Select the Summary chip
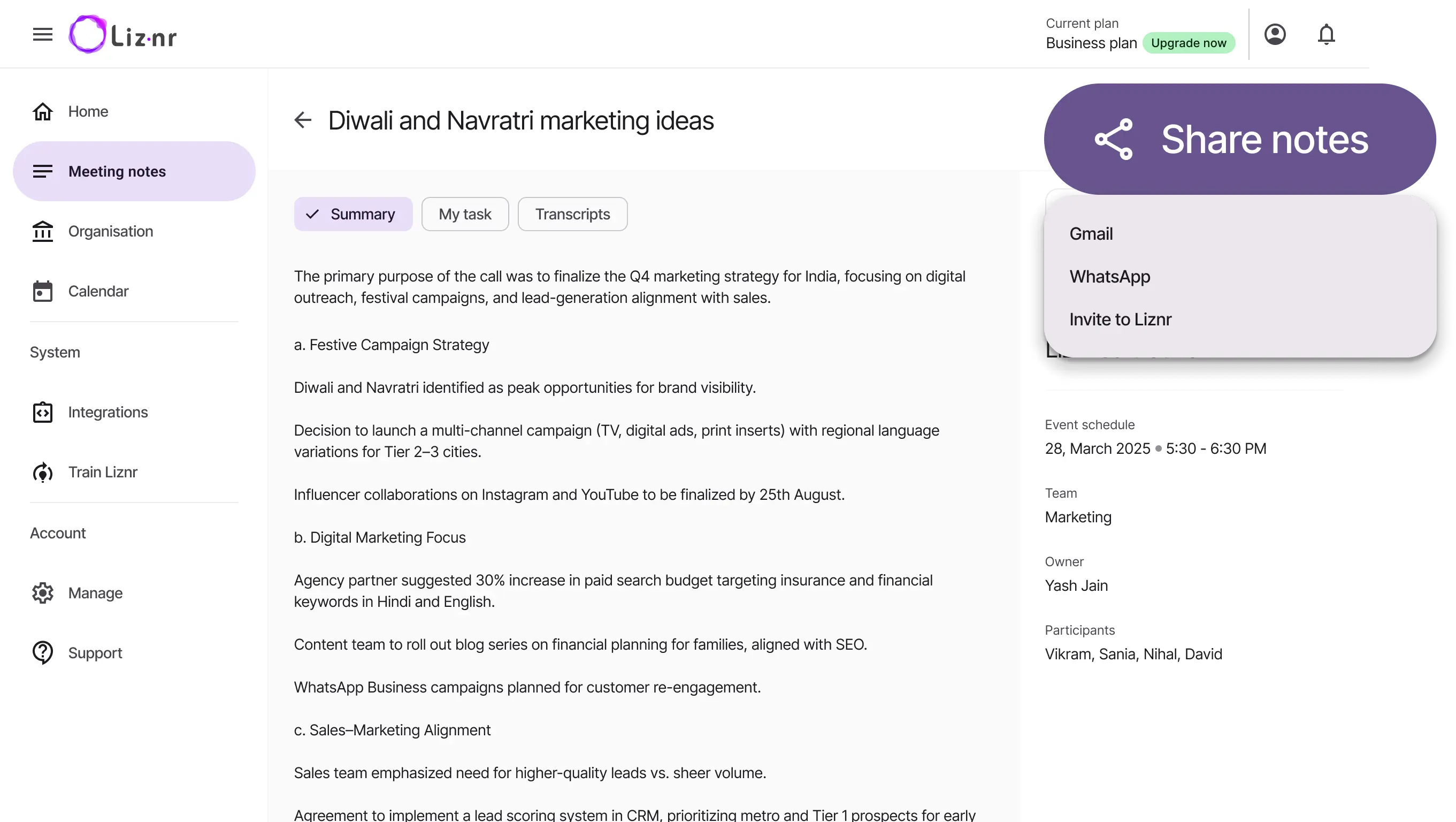 click(353, 214)
